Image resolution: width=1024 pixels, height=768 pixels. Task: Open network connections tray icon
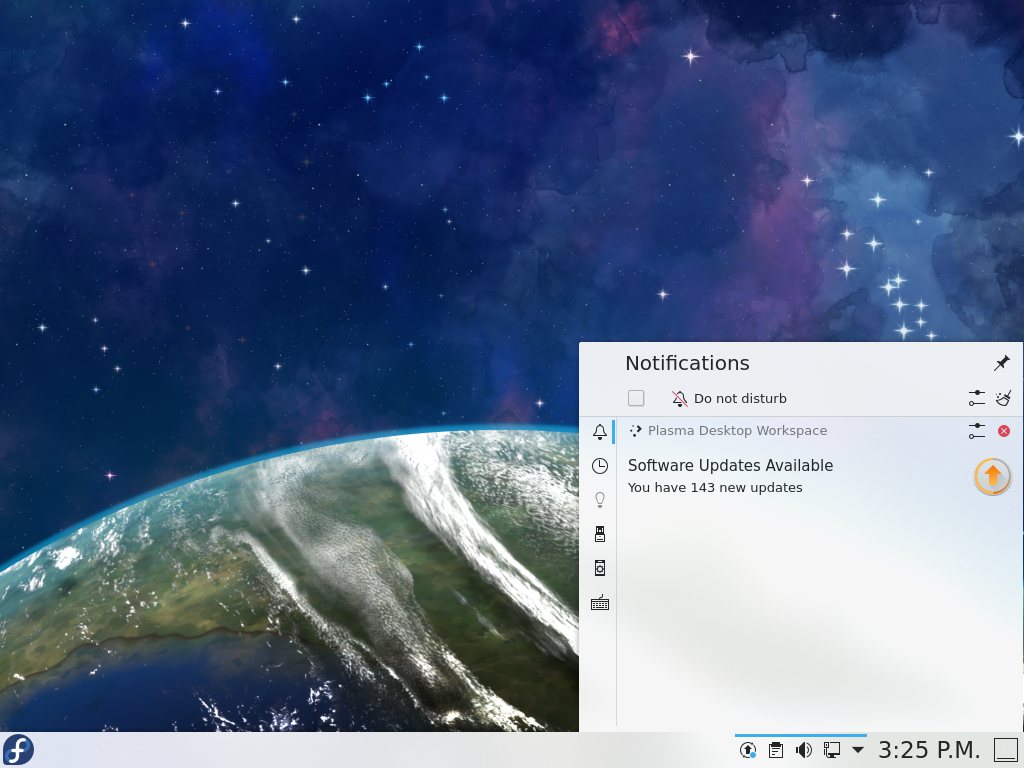[x=831, y=750]
